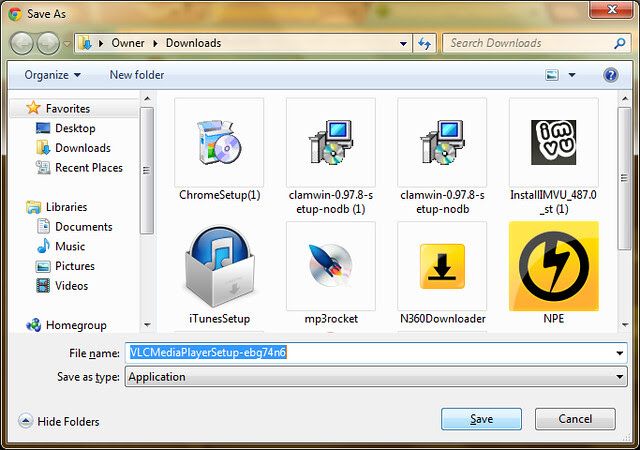Click the ChromeSetup(1) file name label
Viewport: 640px width, 450px height.
pyautogui.click(x=220, y=195)
